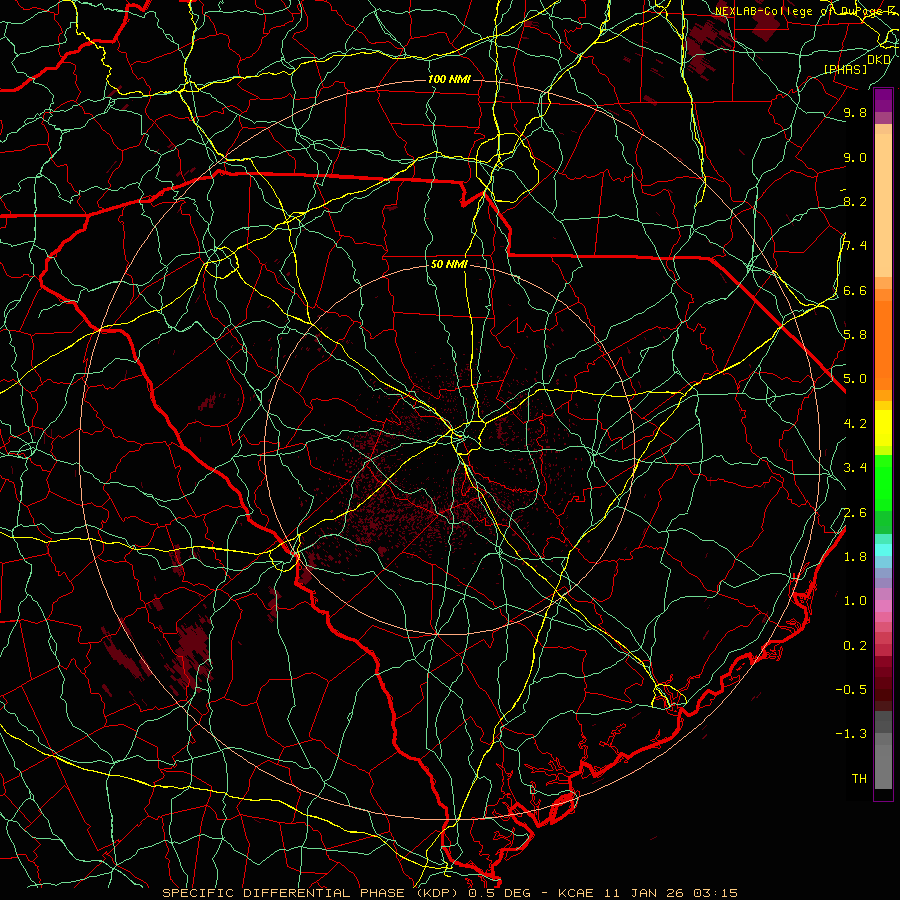
Task: Click the [PHAS] legend heading
Action: tap(845, 69)
